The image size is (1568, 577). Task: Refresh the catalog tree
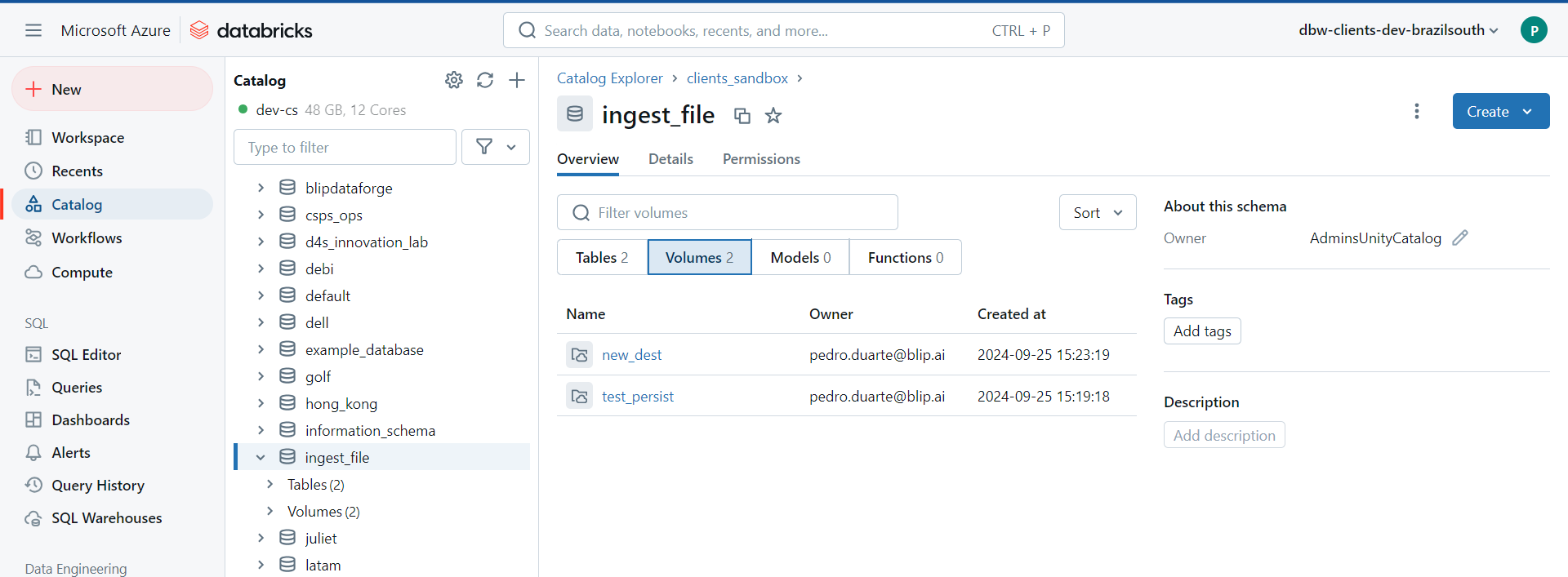pos(485,80)
